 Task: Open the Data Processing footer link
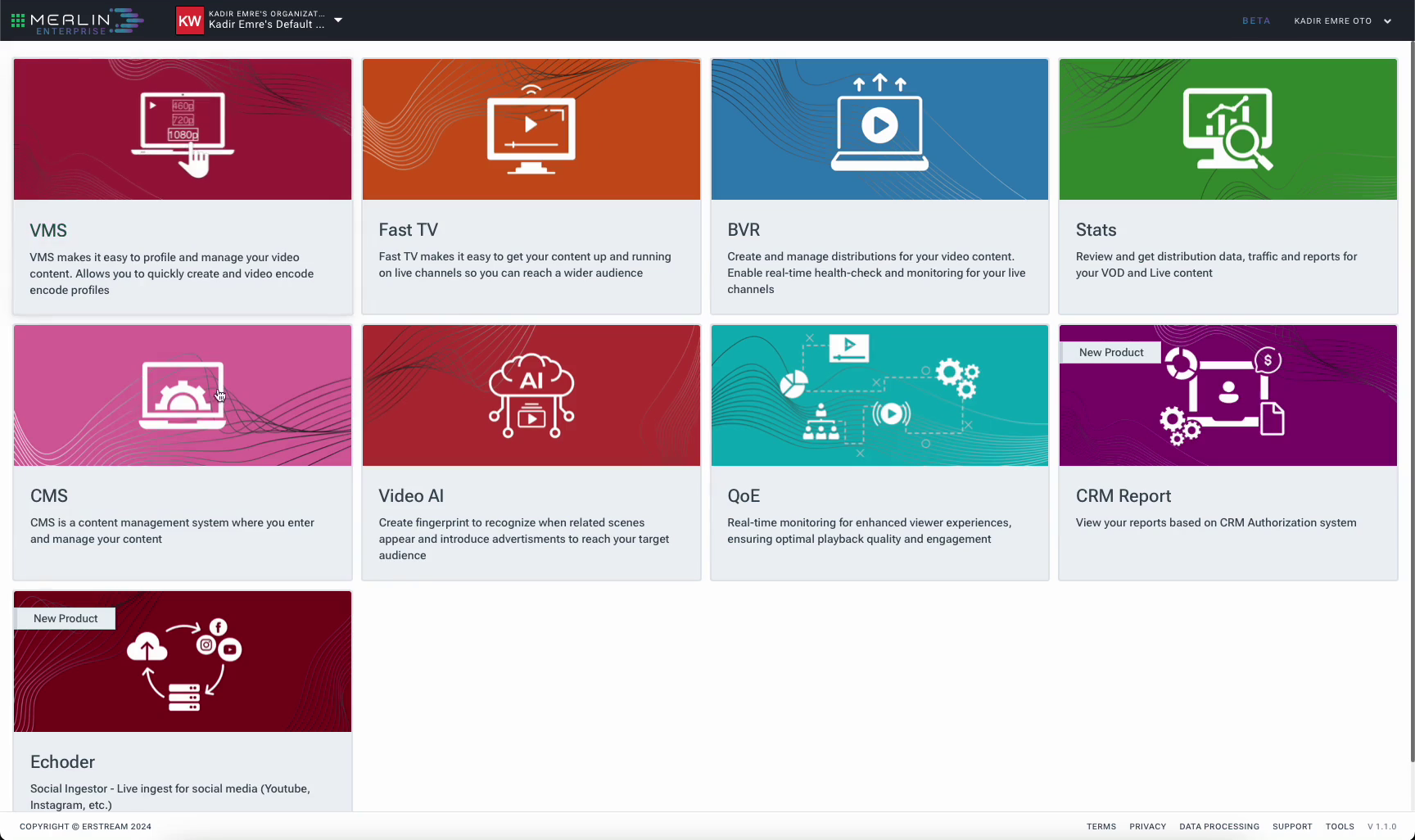point(1219,827)
